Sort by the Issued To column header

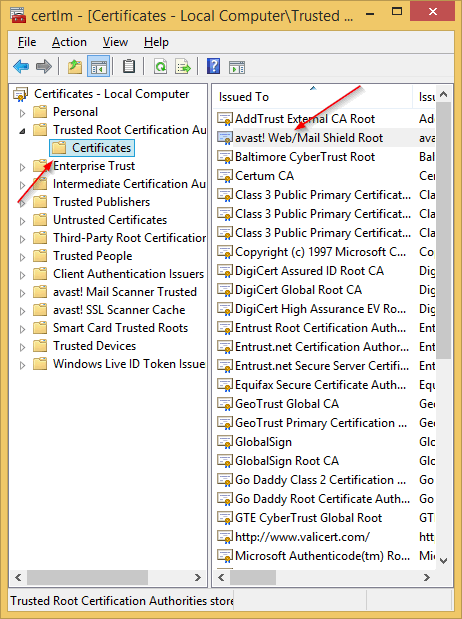314,97
